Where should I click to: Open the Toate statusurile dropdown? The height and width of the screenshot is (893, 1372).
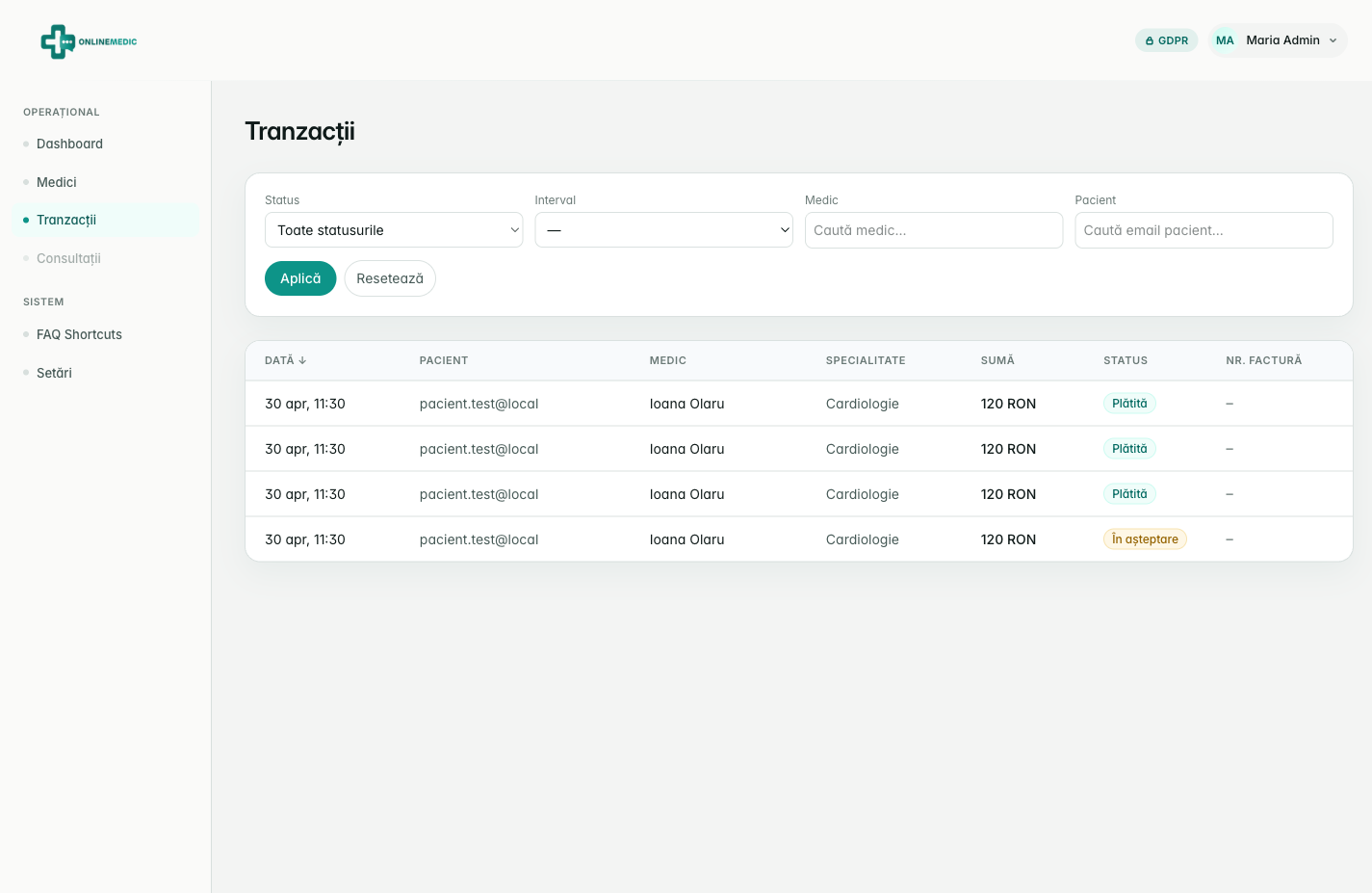tap(394, 230)
